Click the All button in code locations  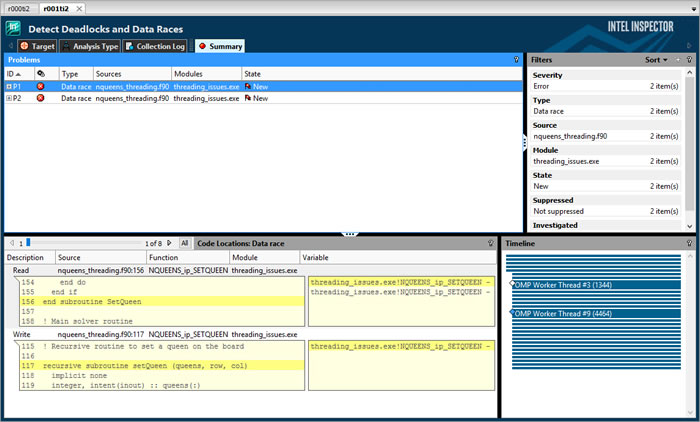[x=184, y=243]
